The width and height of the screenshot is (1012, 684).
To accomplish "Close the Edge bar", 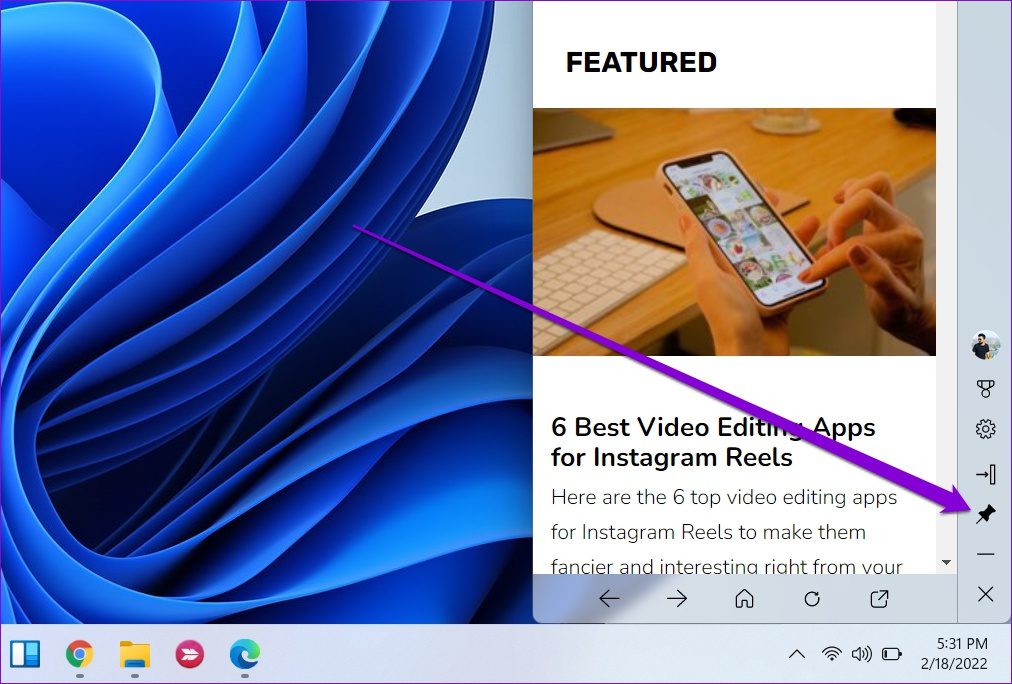I will (x=985, y=594).
